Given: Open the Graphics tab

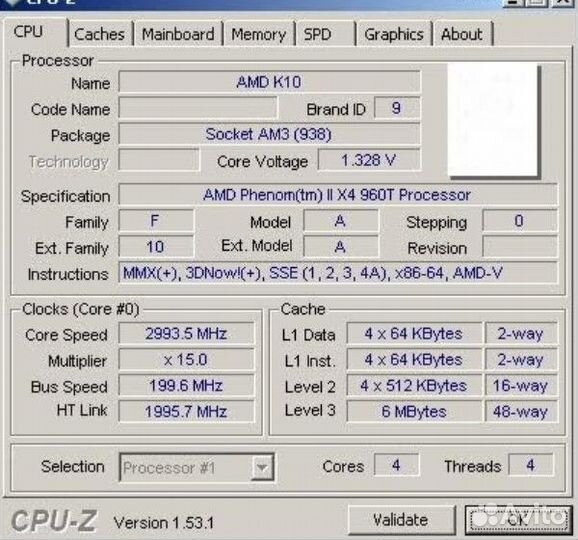Looking at the screenshot, I should (x=394, y=34).
